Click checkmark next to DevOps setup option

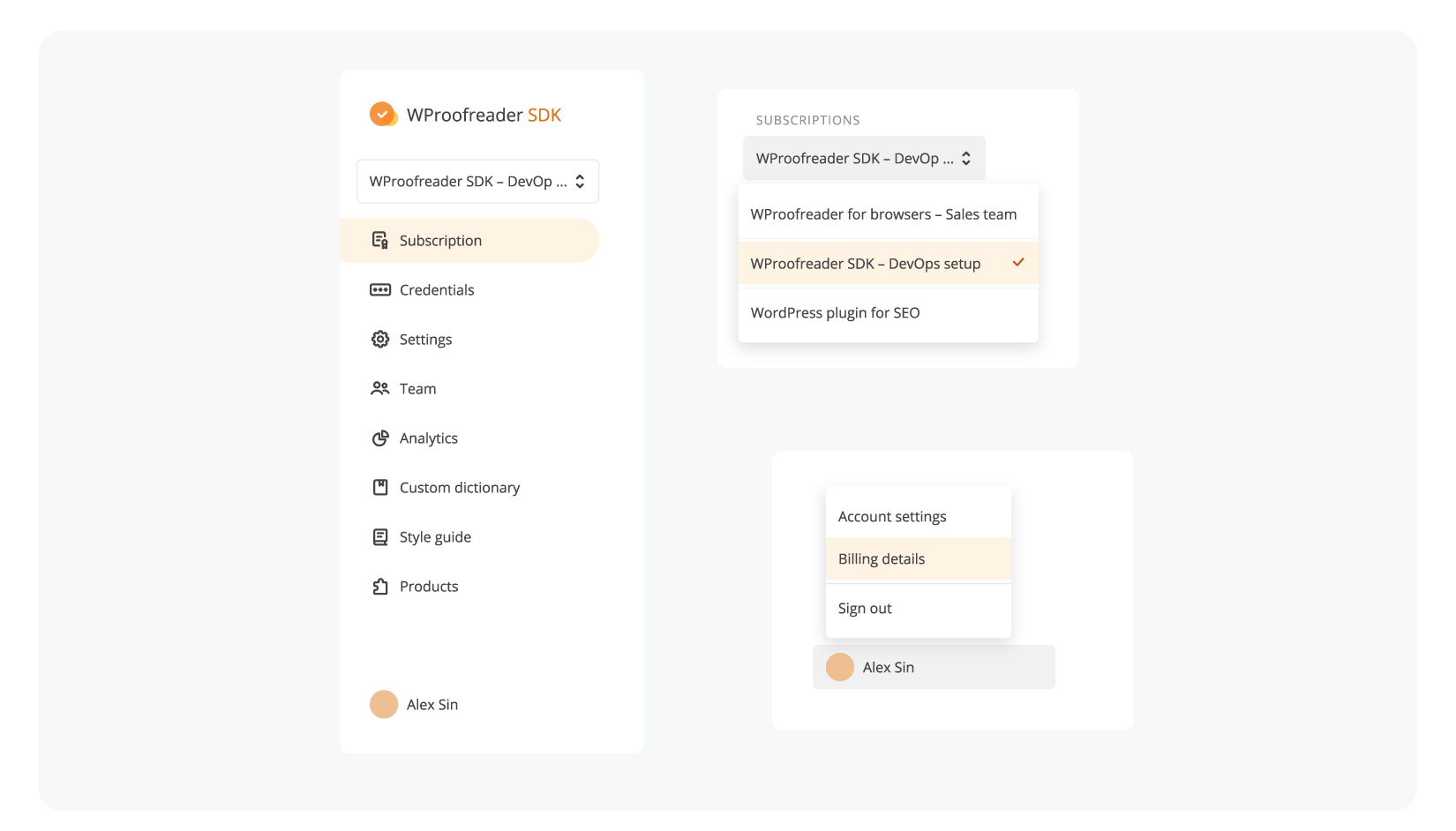pos(1018,262)
